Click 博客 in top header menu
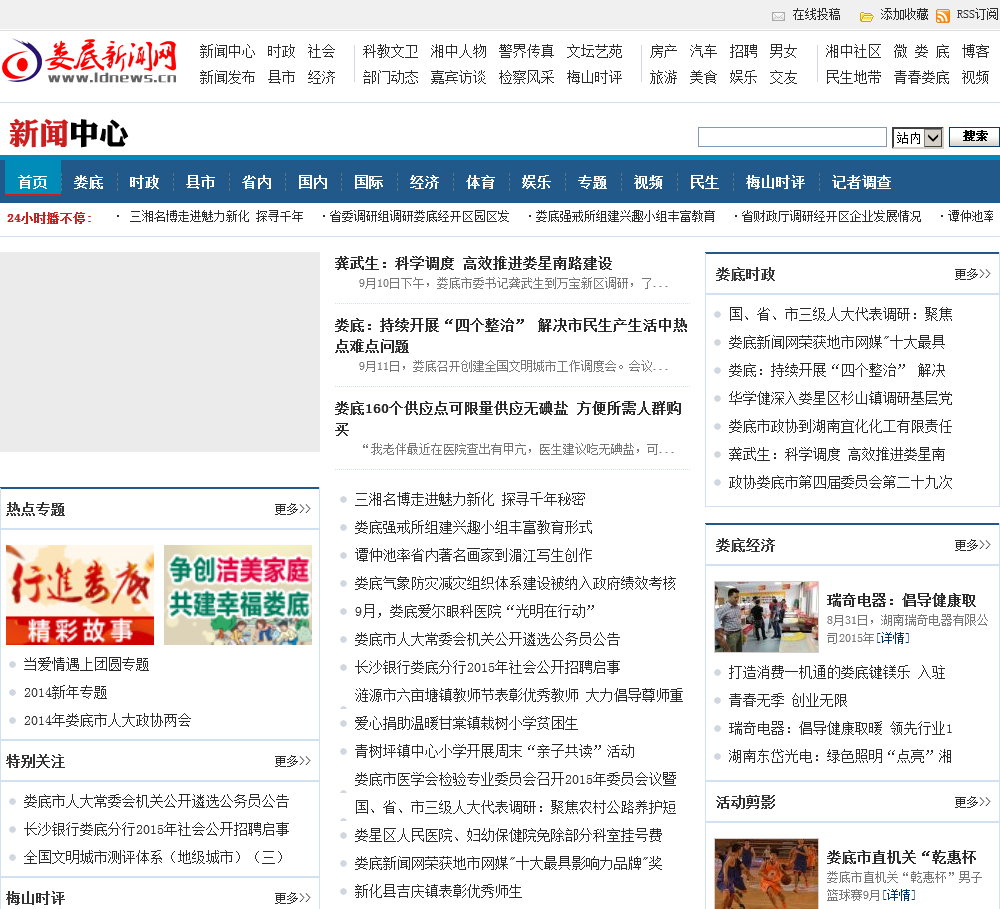Screen dimensions: 1000x909 coord(975,51)
